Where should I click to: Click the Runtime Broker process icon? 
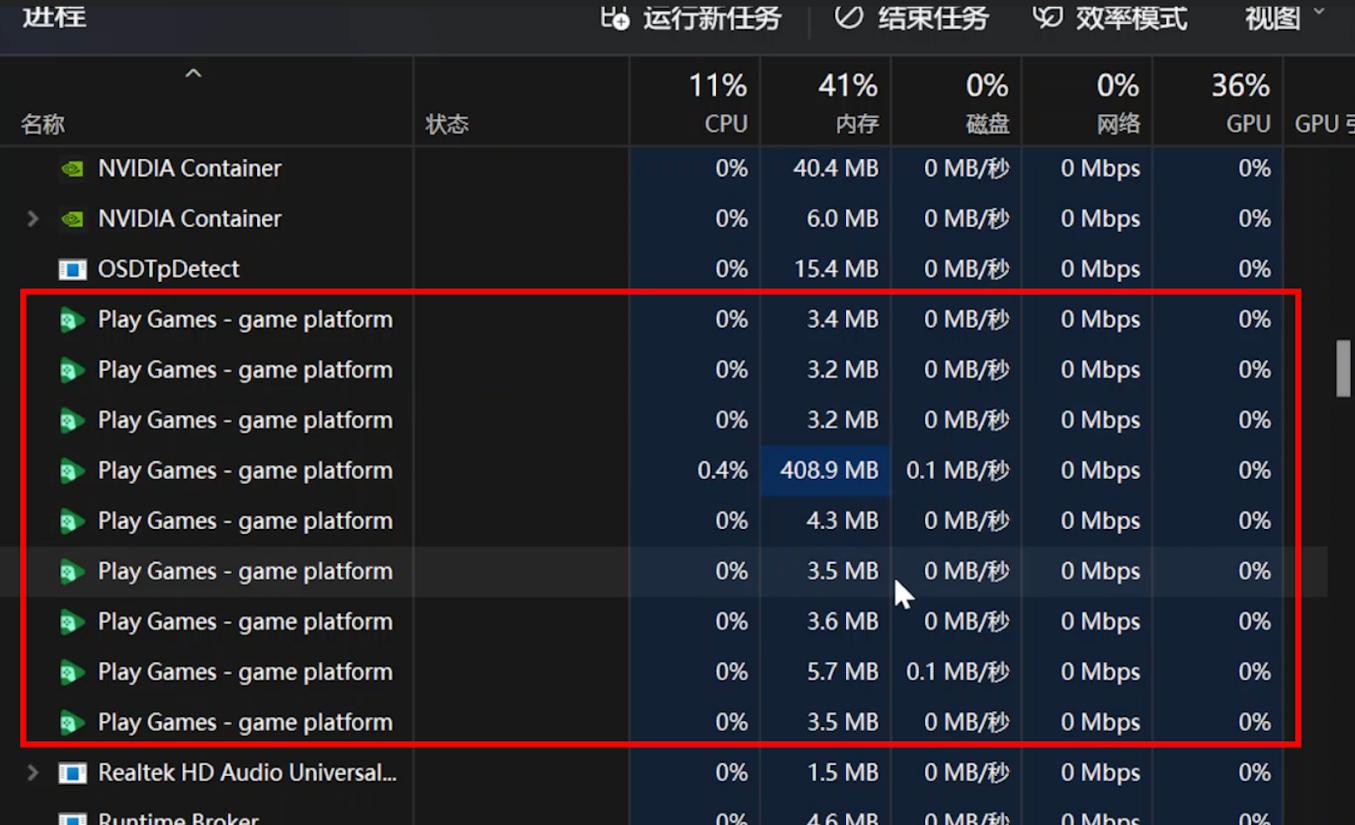coord(71,817)
